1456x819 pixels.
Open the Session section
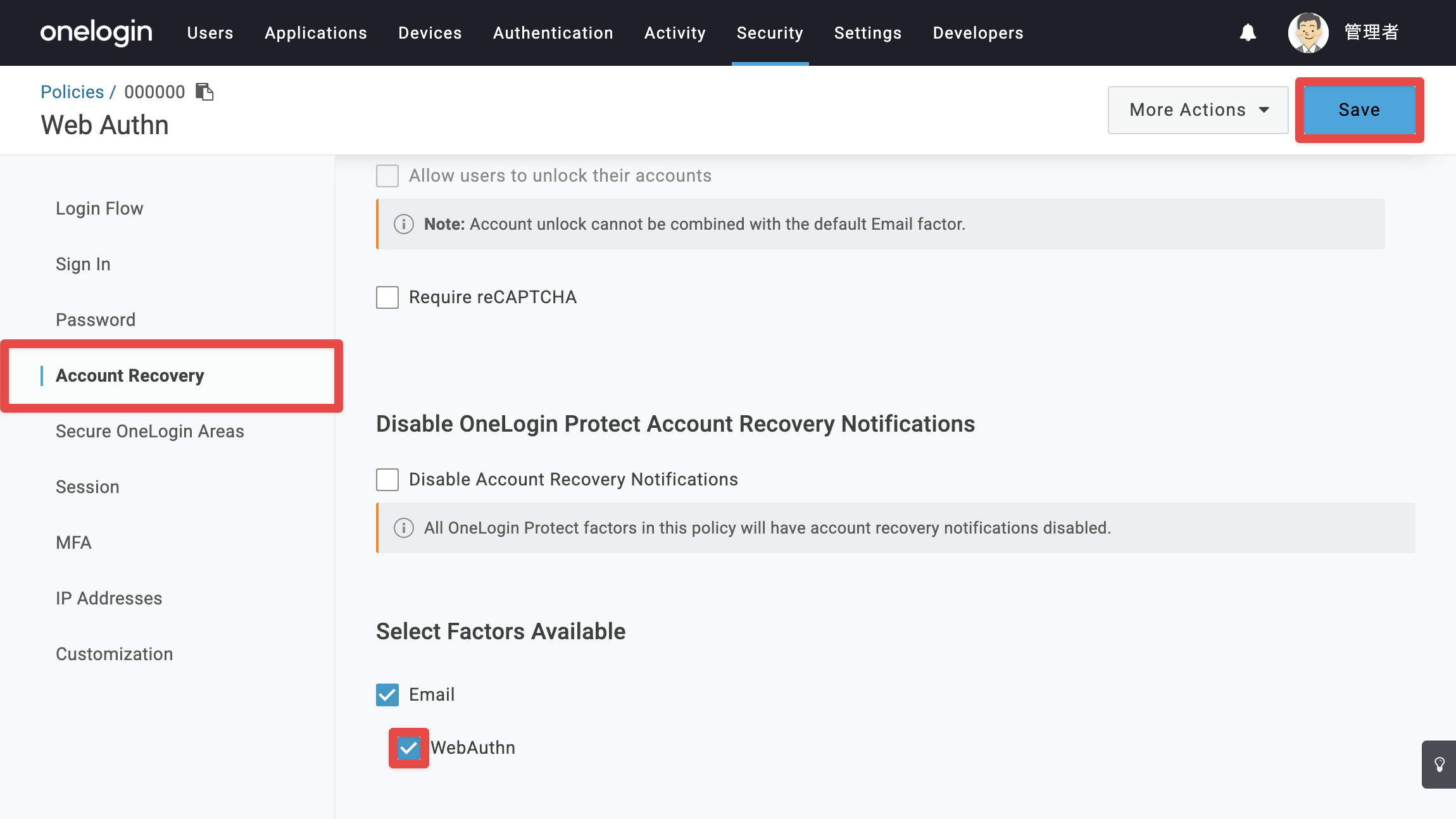click(87, 487)
